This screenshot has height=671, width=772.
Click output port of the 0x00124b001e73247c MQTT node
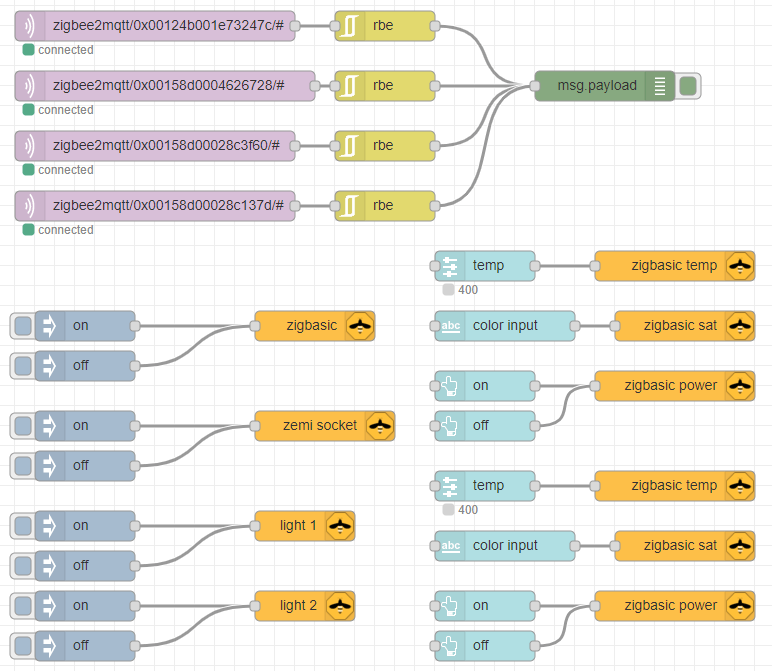[295, 26]
